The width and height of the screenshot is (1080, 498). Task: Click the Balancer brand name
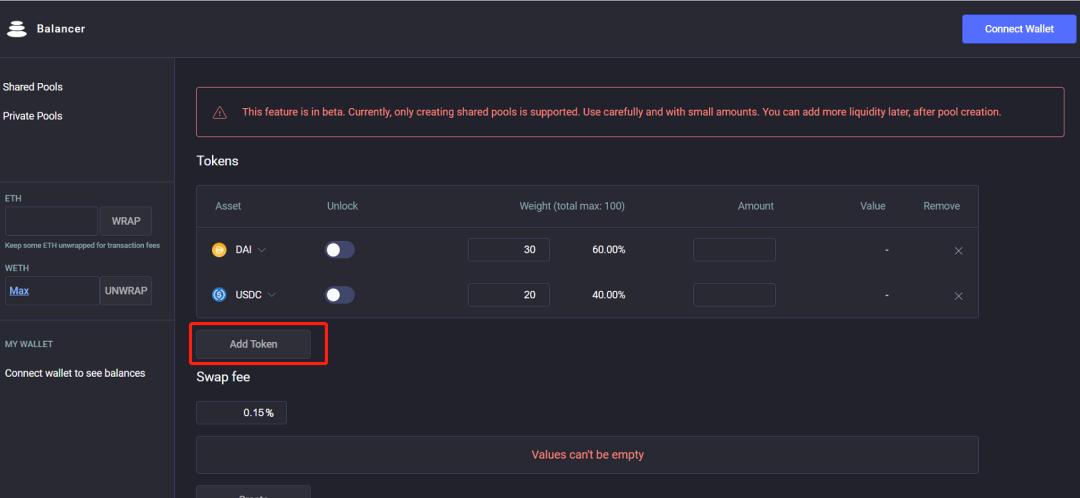click(x=61, y=29)
